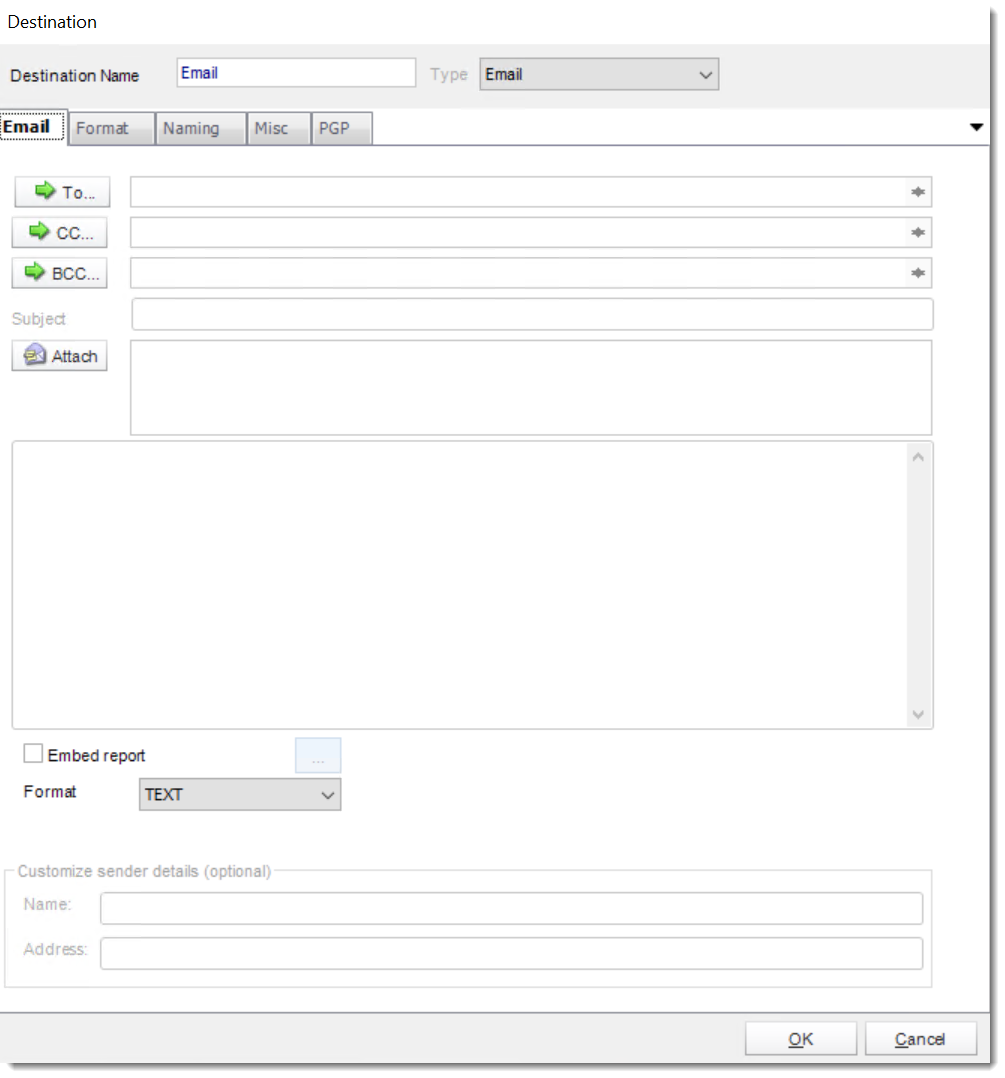Click the Subject text field
This screenshot has height=1078, width=1005.
(532, 314)
